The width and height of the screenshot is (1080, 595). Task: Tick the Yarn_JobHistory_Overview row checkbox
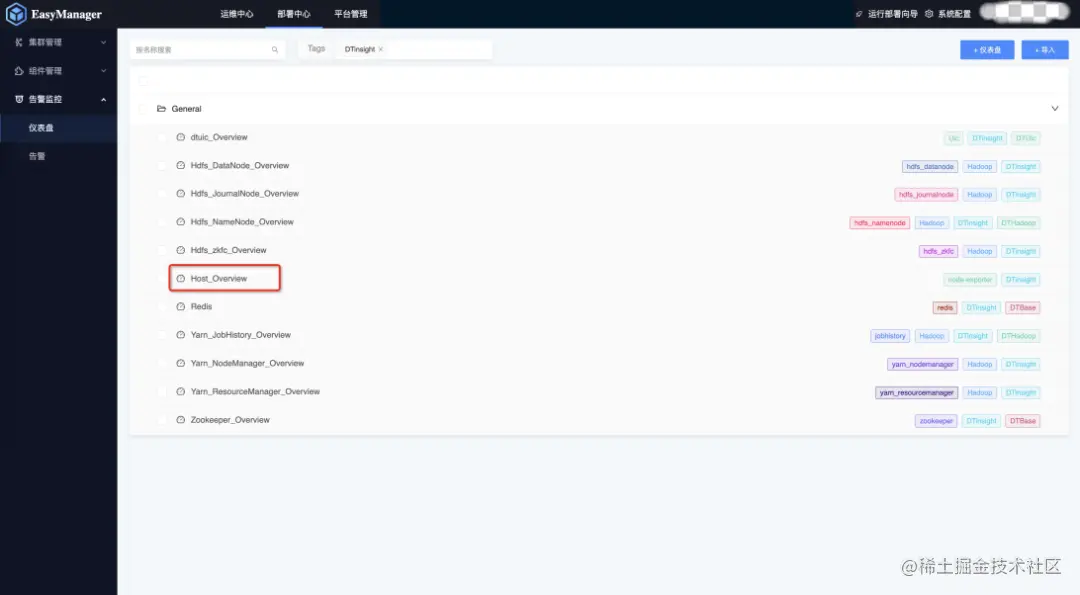pyautogui.click(x=162, y=335)
